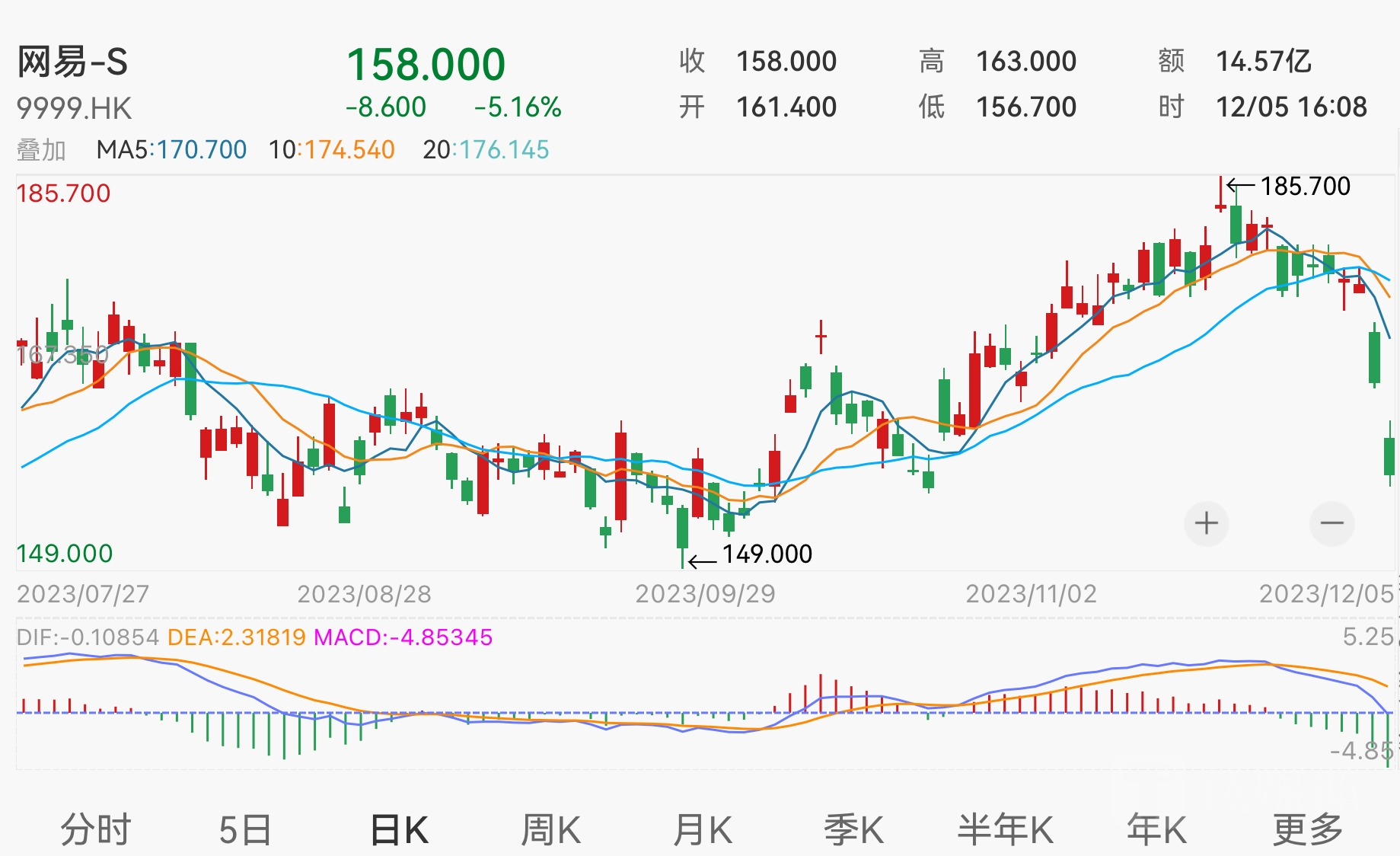Show the 月K monthly chart

(702, 829)
